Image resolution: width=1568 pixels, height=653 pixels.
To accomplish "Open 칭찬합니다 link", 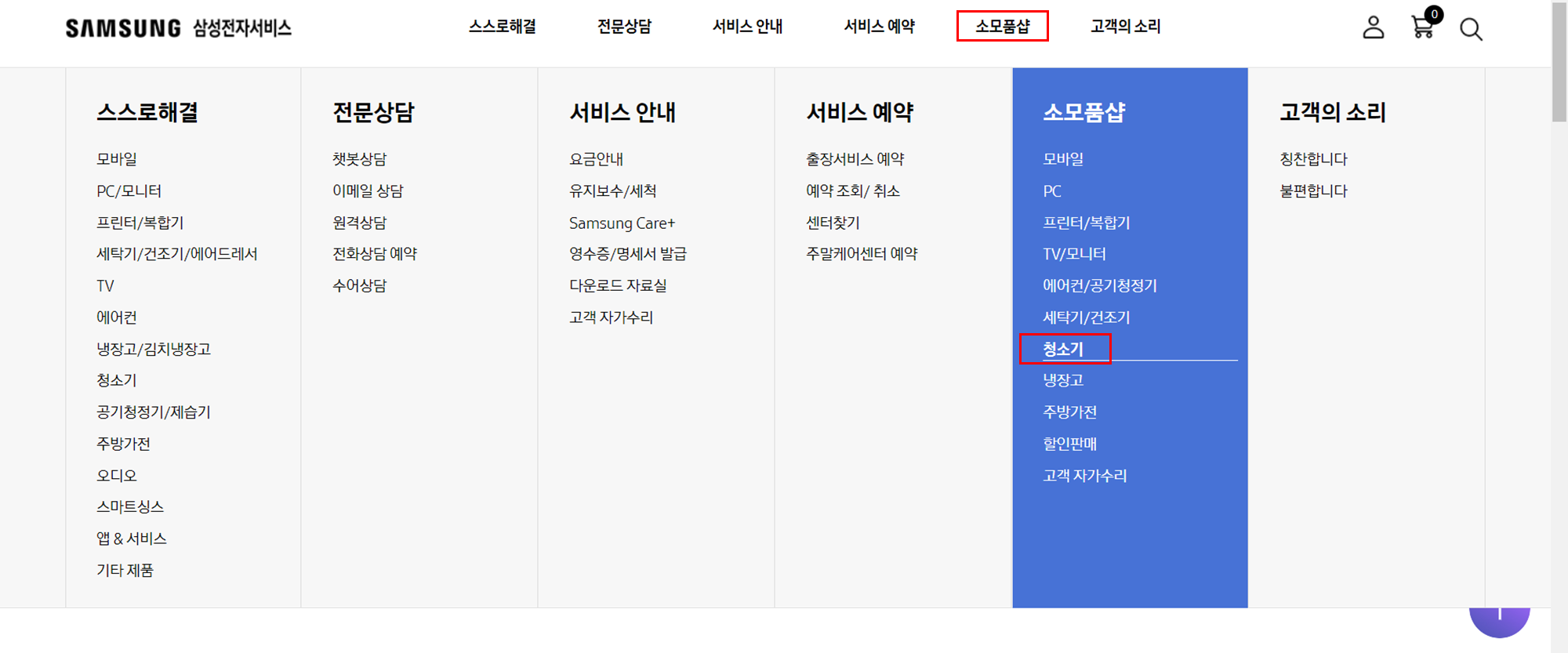I will tap(1314, 159).
